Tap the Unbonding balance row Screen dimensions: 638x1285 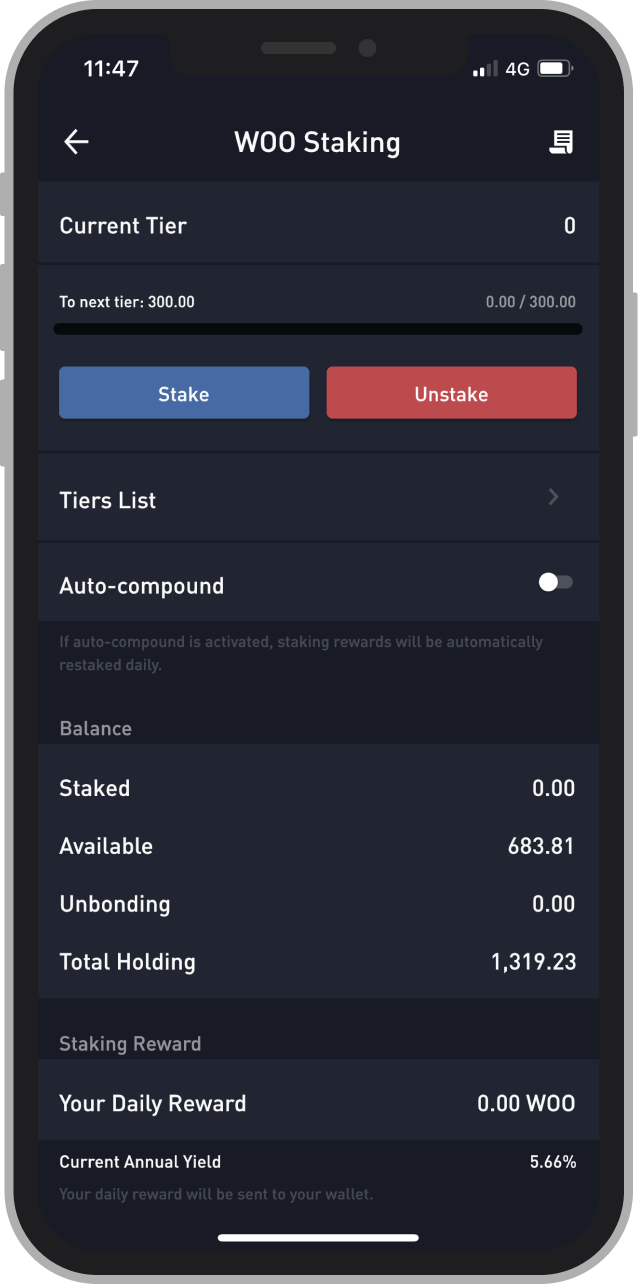point(319,904)
